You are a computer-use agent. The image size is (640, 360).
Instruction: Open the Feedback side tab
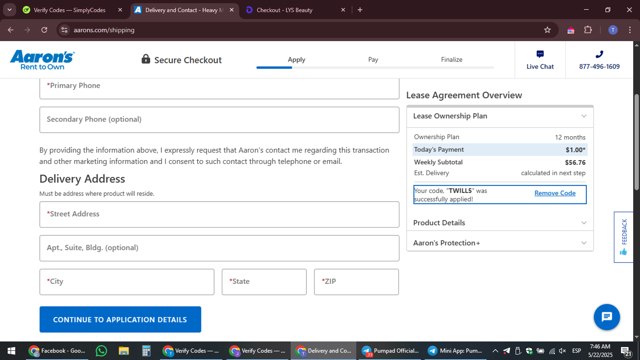click(623, 237)
